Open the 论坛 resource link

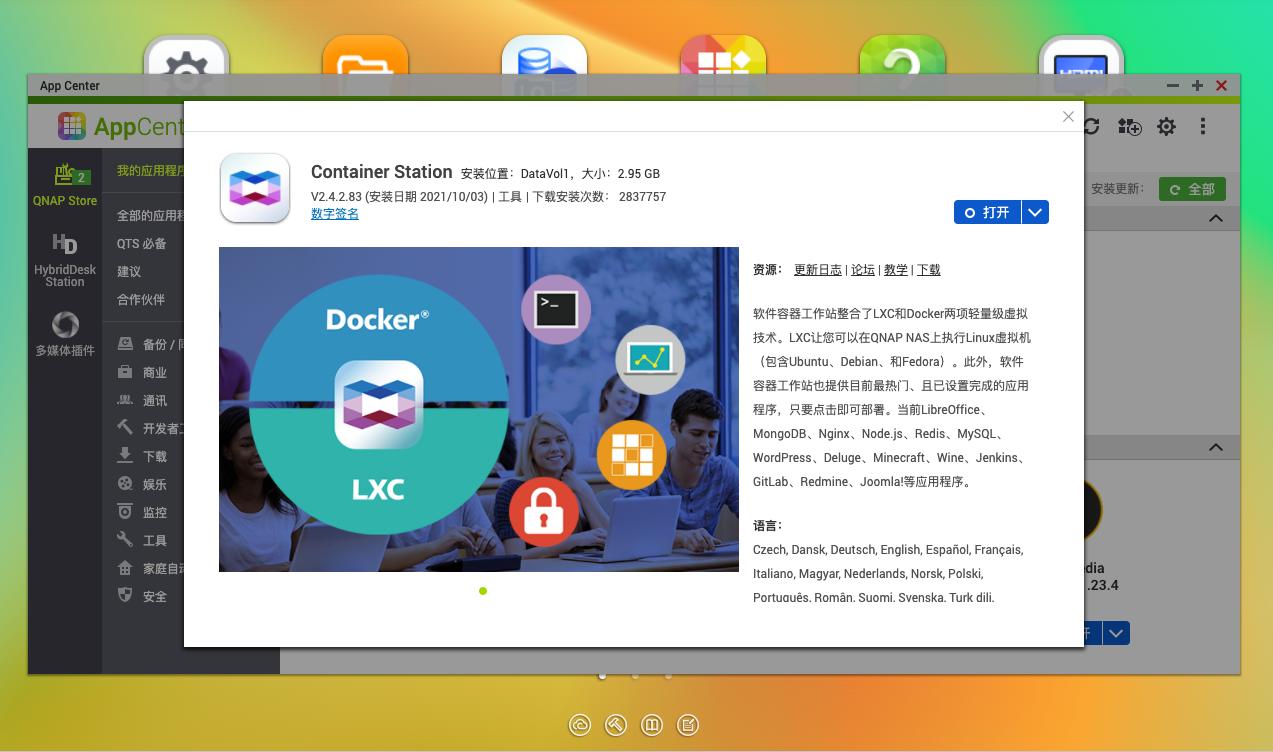(x=863, y=270)
